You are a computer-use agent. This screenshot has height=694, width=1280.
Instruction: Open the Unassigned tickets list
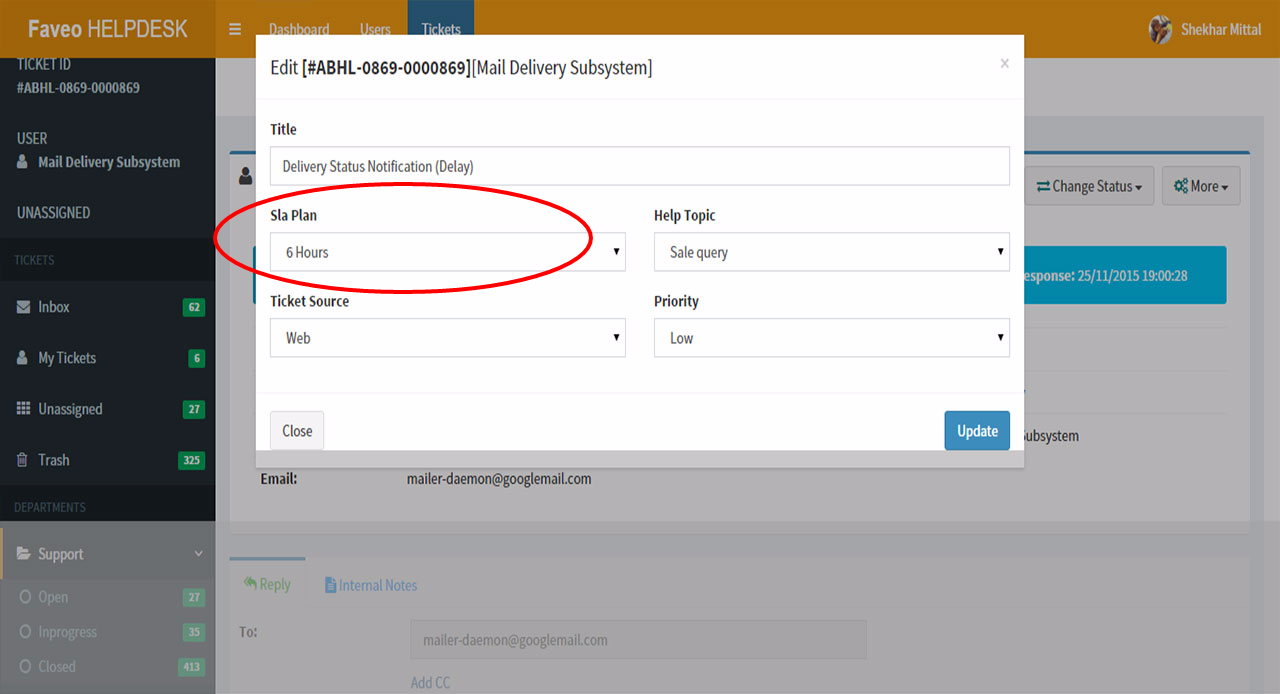tap(70, 409)
